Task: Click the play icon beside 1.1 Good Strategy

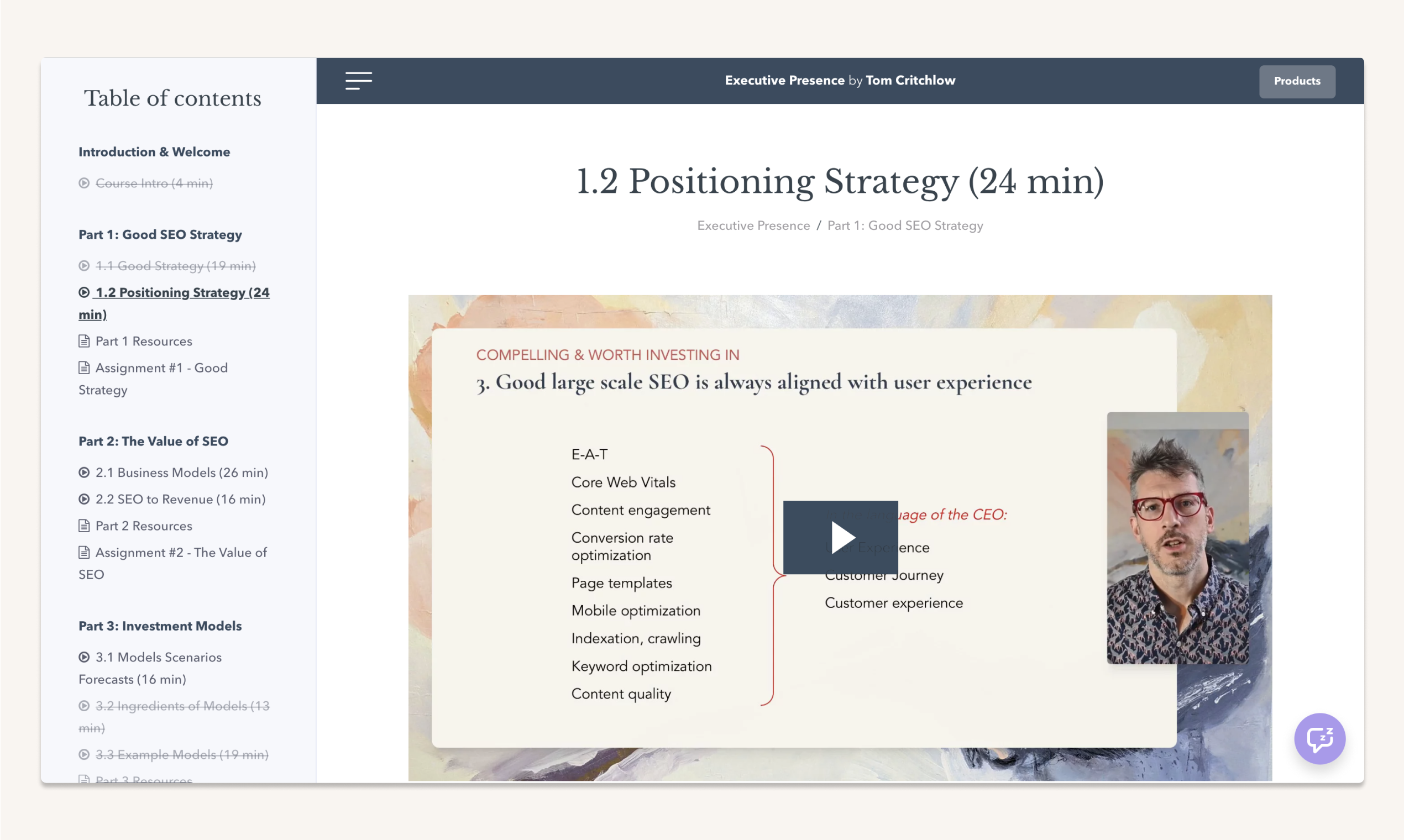Action: (x=84, y=265)
